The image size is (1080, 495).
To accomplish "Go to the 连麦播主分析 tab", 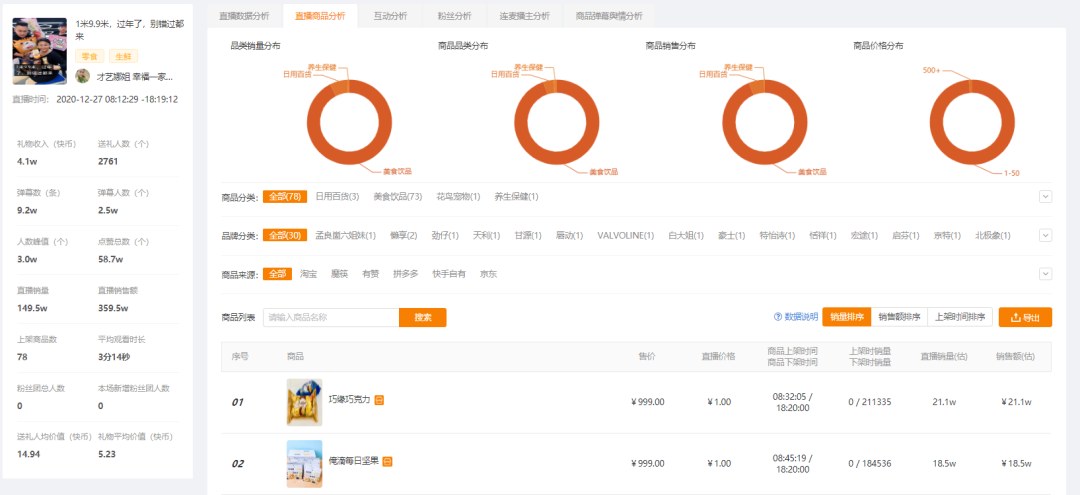I will (523, 16).
